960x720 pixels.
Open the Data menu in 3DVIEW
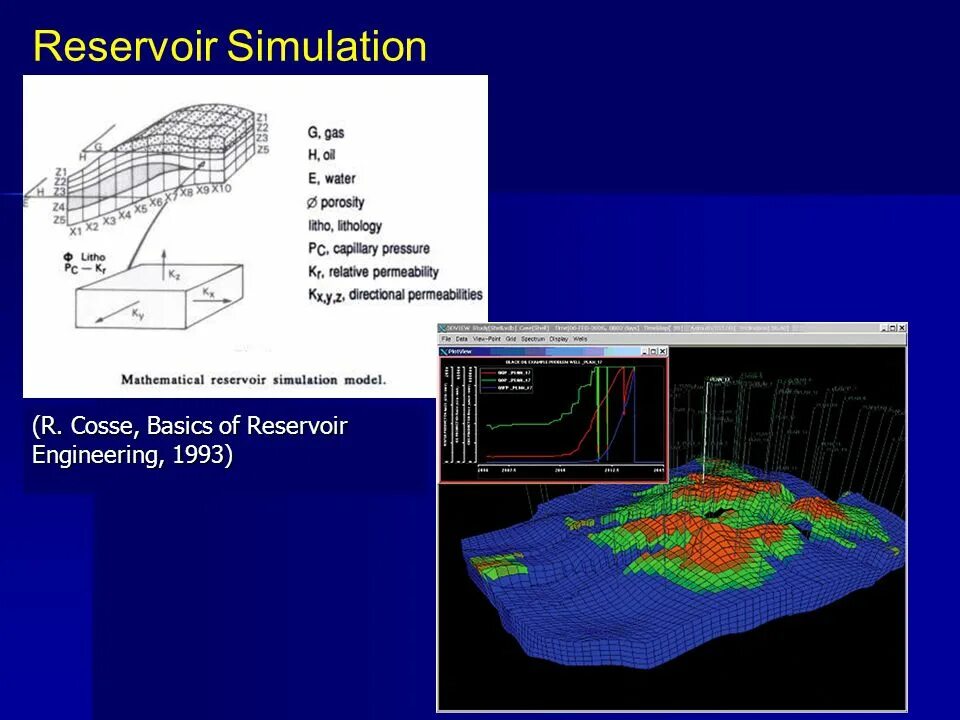[x=462, y=339]
